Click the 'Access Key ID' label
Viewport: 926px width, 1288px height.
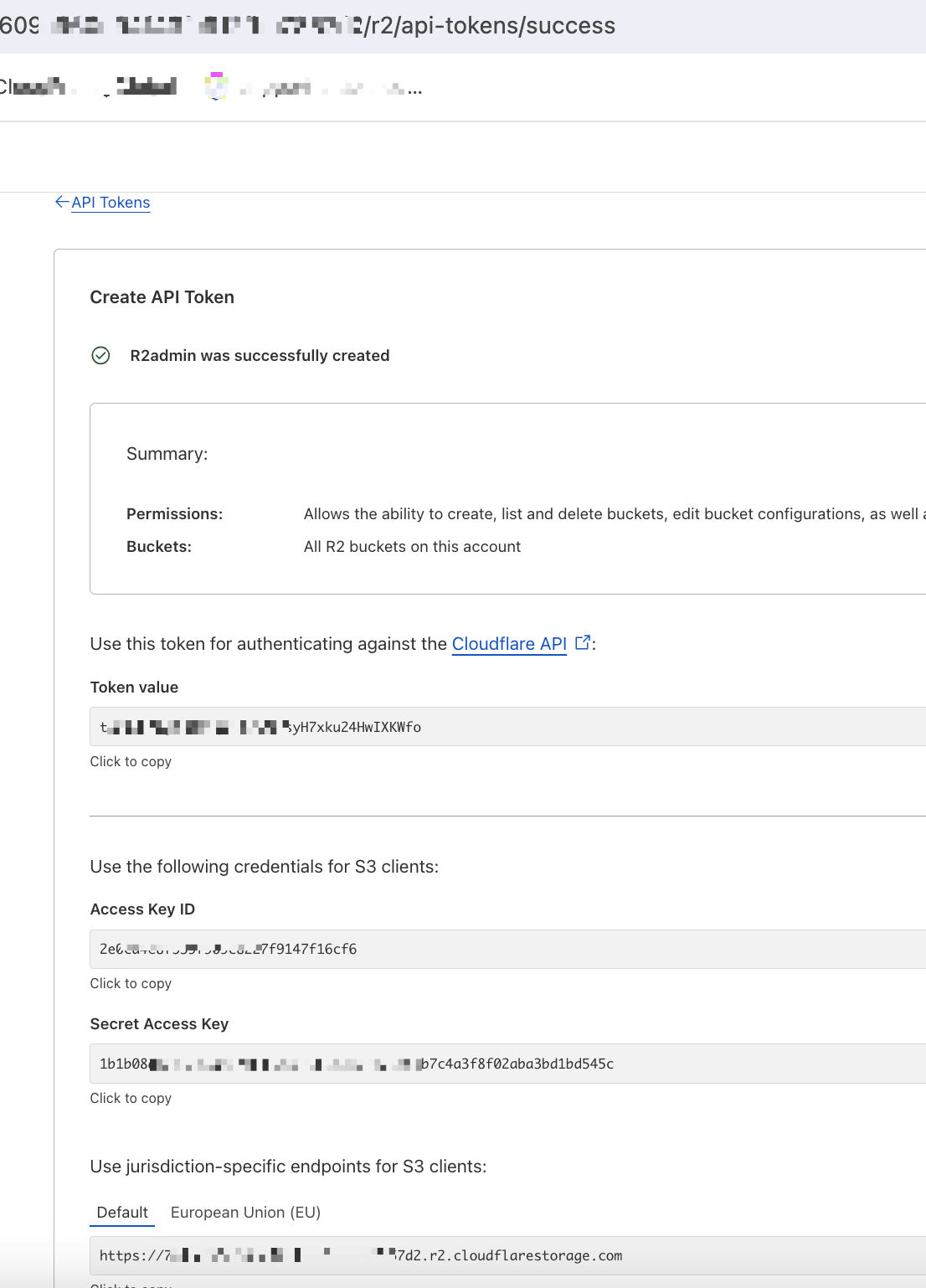[142, 909]
